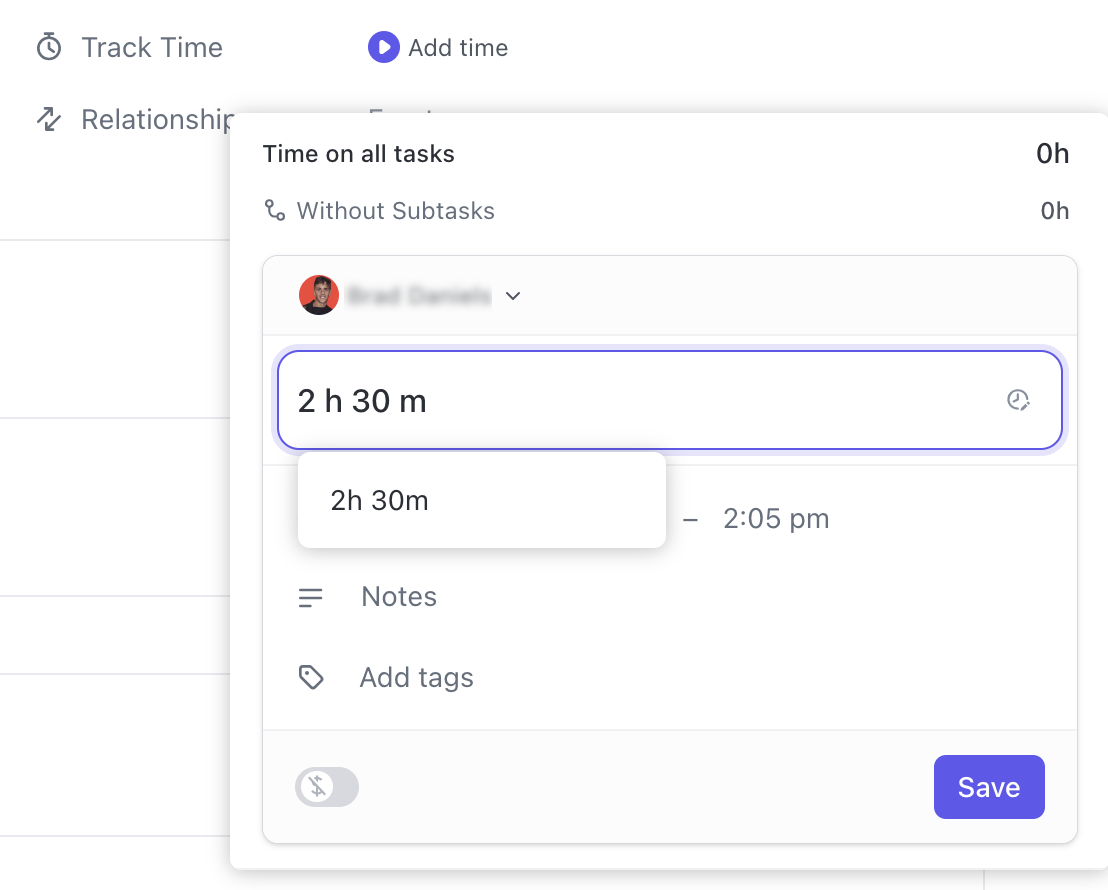Toggle the billable dollar switch
1108x890 pixels.
(x=327, y=787)
